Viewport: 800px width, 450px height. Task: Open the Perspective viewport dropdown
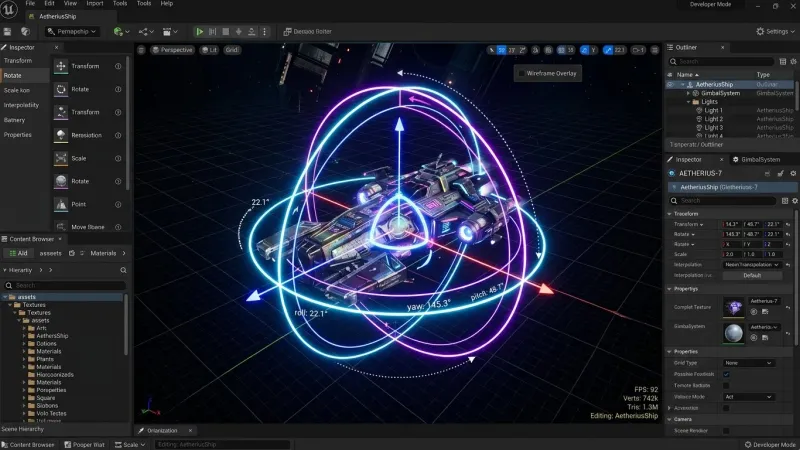[x=172, y=50]
